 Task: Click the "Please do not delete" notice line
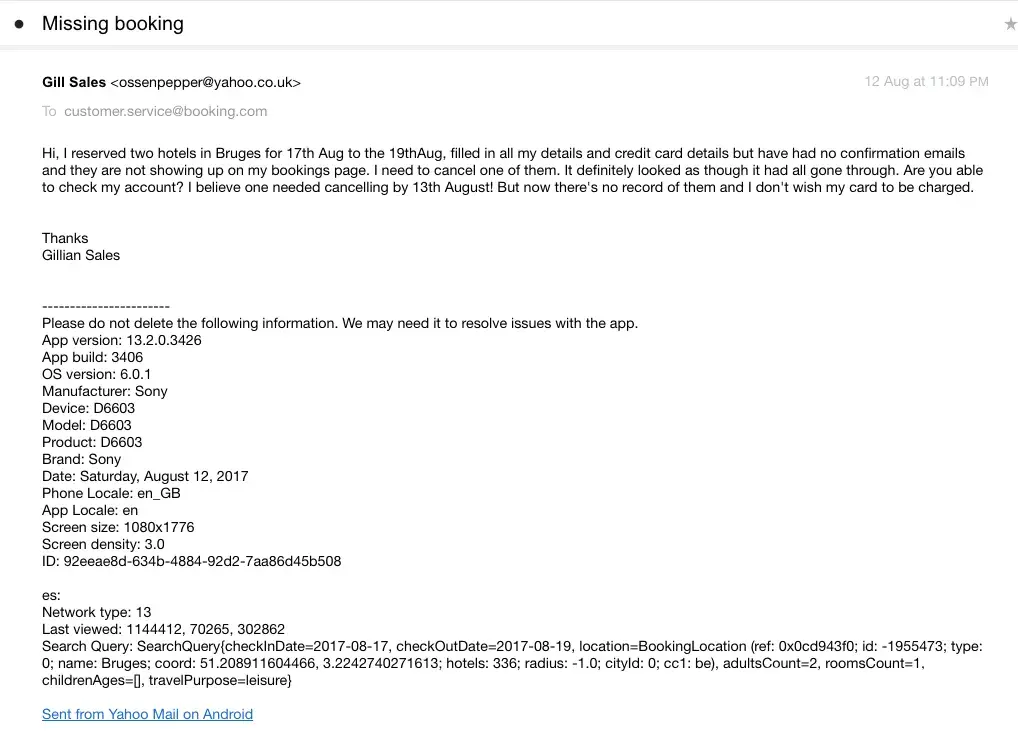tap(340, 323)
